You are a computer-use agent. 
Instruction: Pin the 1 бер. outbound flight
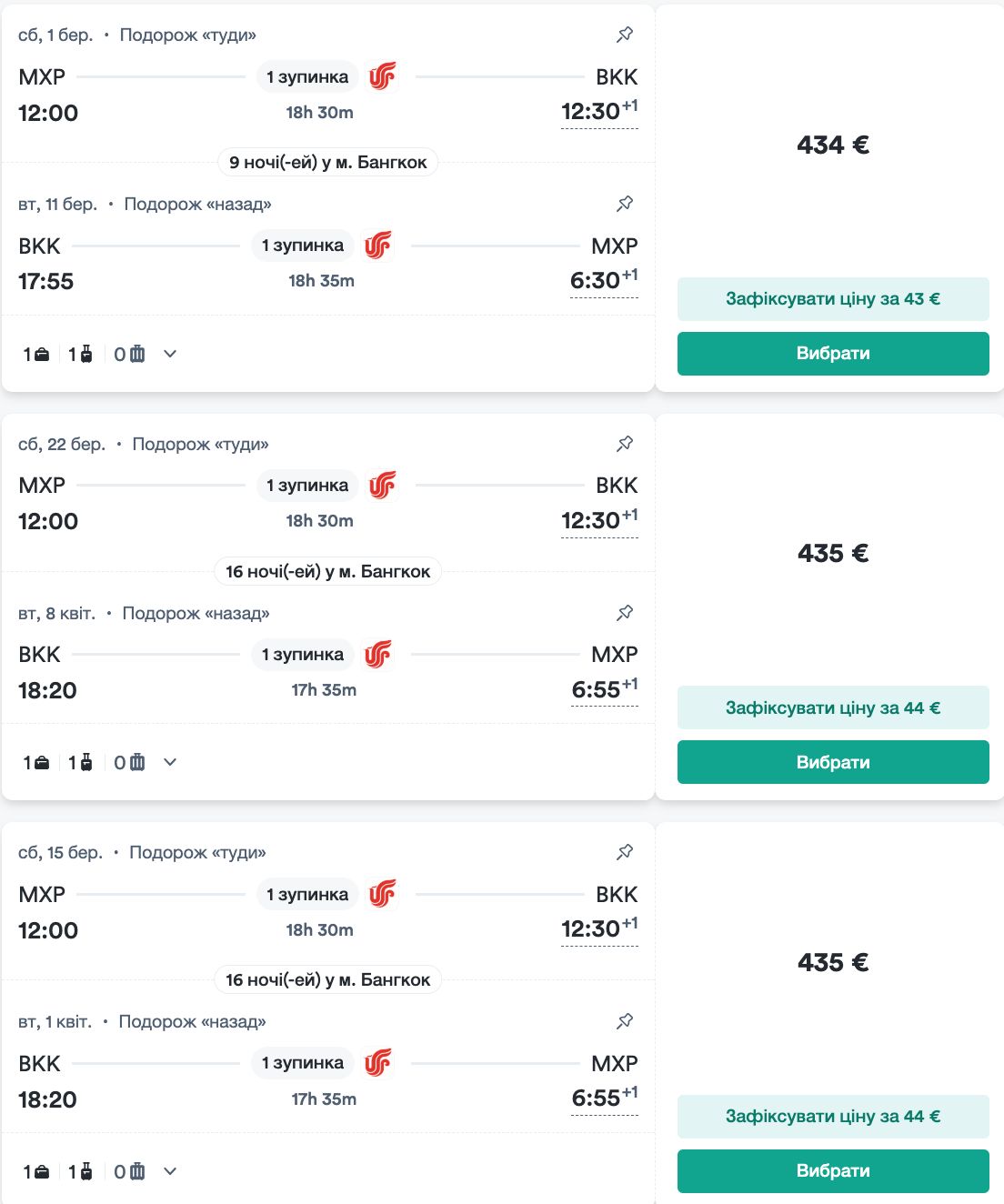click(625, 35)
